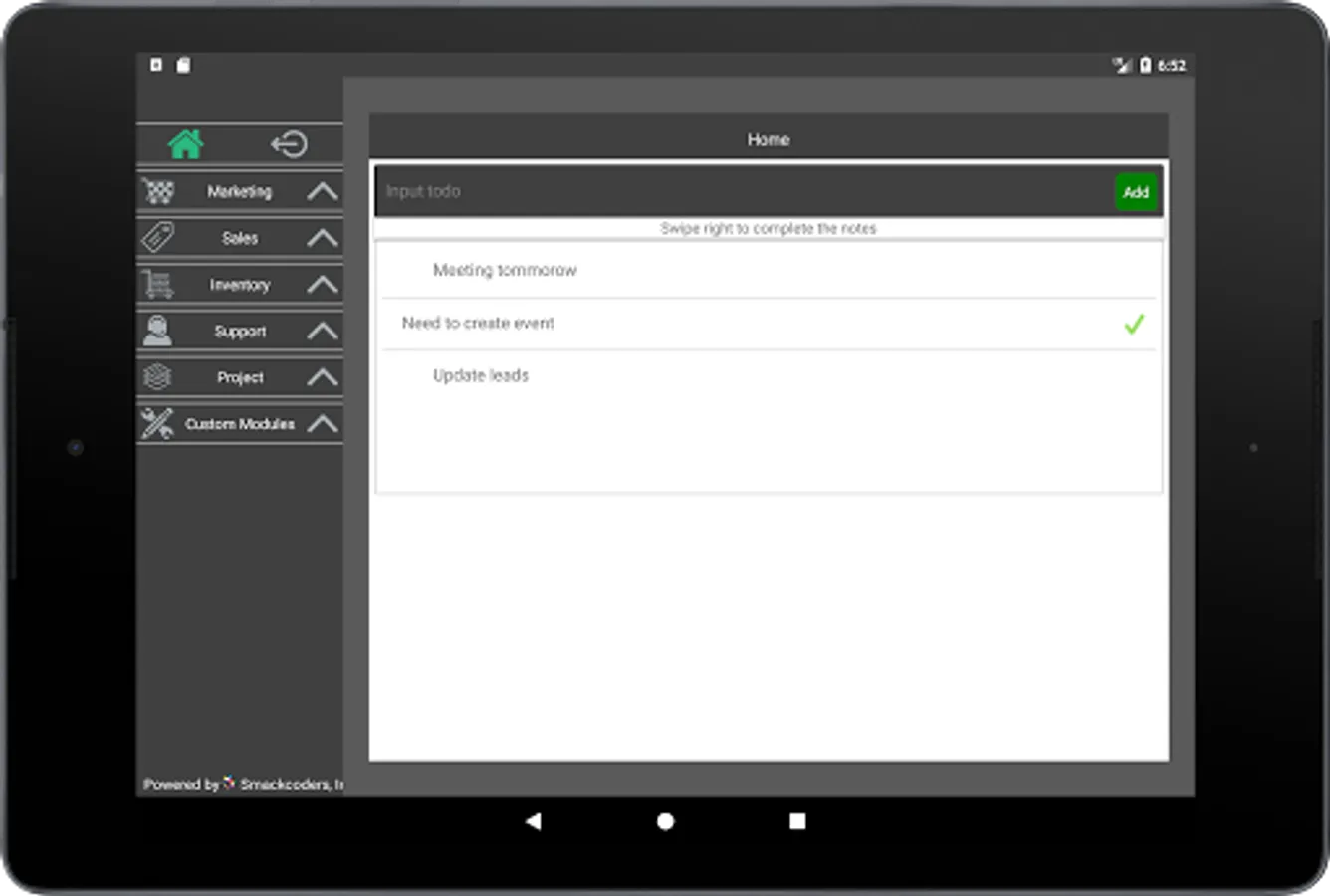Select the Support agent icon

point(158,331)
